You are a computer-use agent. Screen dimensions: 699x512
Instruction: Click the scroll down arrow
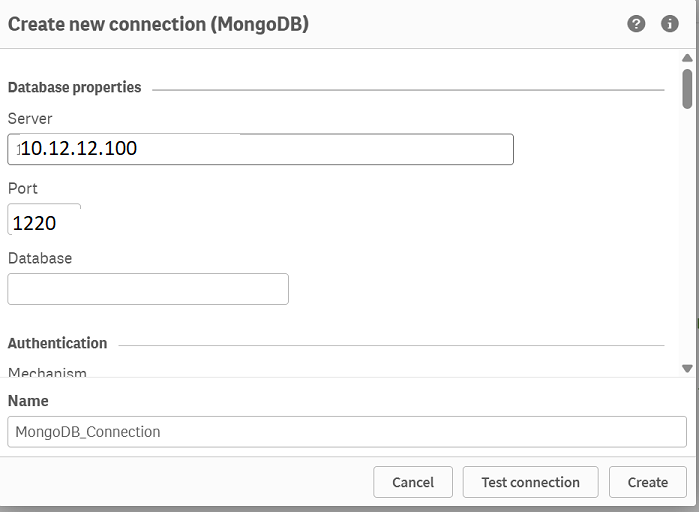pyautogui.click(x=687, y=369)
